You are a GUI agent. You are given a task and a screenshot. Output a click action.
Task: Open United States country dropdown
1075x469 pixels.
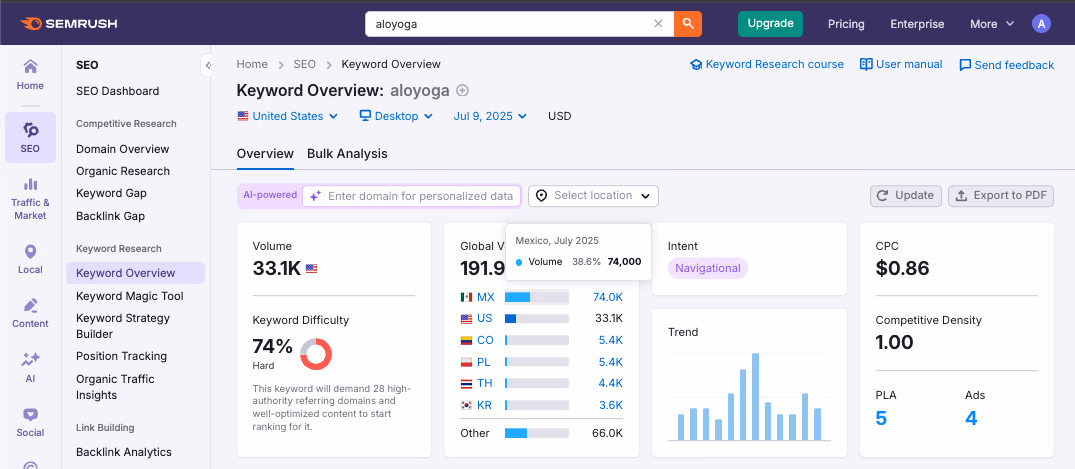[288, 116]
